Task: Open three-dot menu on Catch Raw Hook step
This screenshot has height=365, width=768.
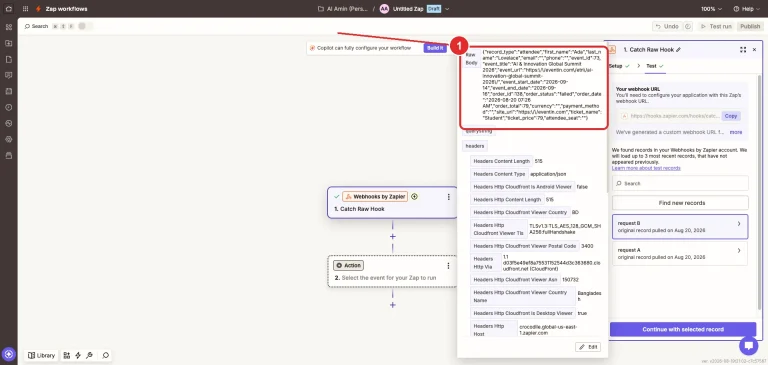Action: pos(449,197)
